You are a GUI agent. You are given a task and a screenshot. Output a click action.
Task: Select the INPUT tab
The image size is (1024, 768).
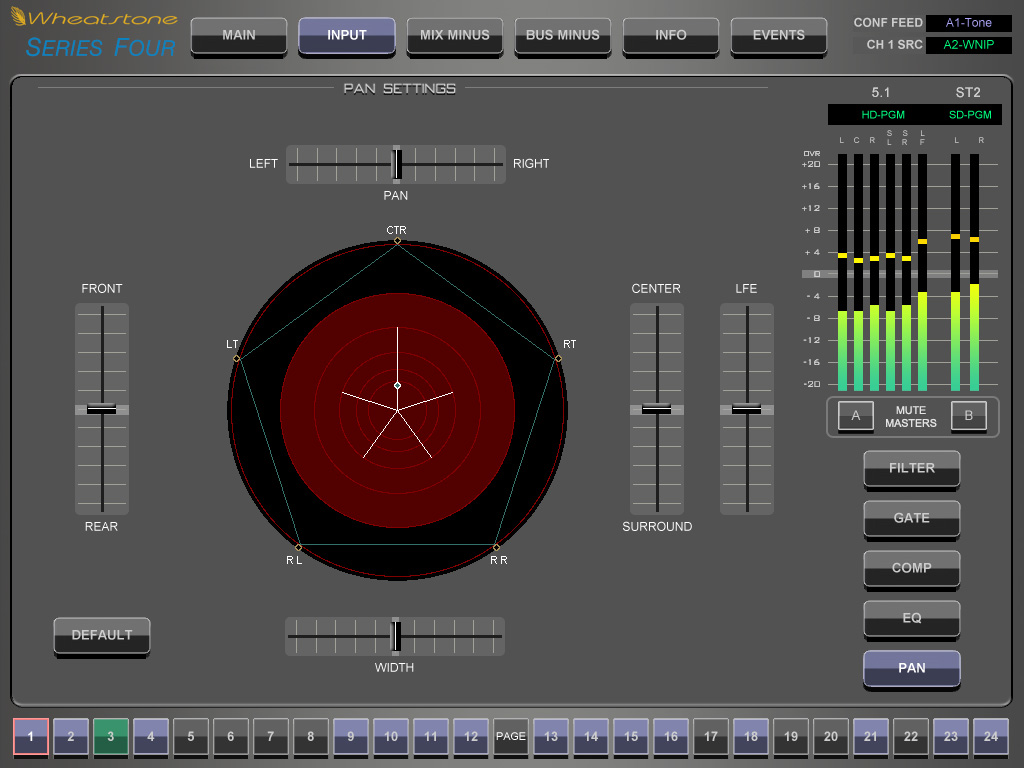(347, 36)
